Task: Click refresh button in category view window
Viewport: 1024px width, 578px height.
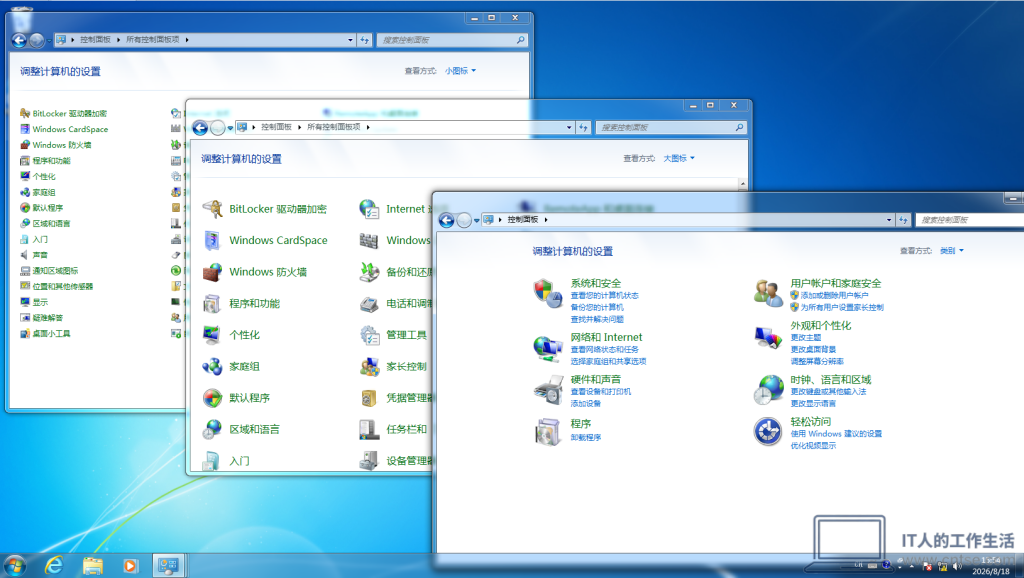Action: click(x=903, y=220)
